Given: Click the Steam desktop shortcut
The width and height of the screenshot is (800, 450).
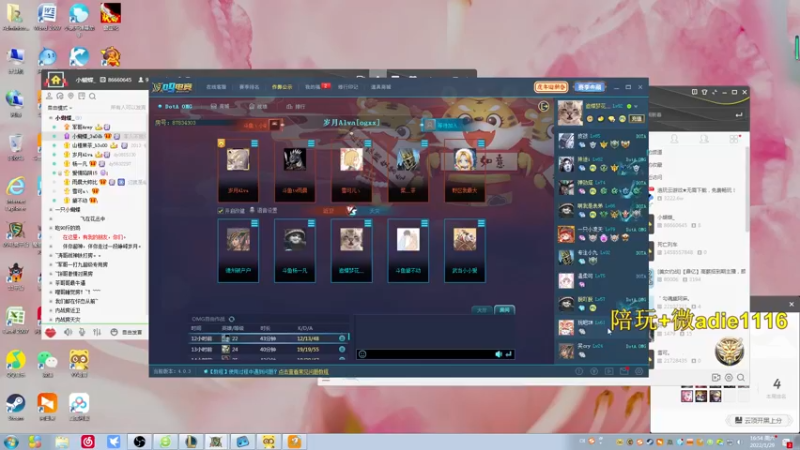Looking at the screenshot, I should (16, 407).
